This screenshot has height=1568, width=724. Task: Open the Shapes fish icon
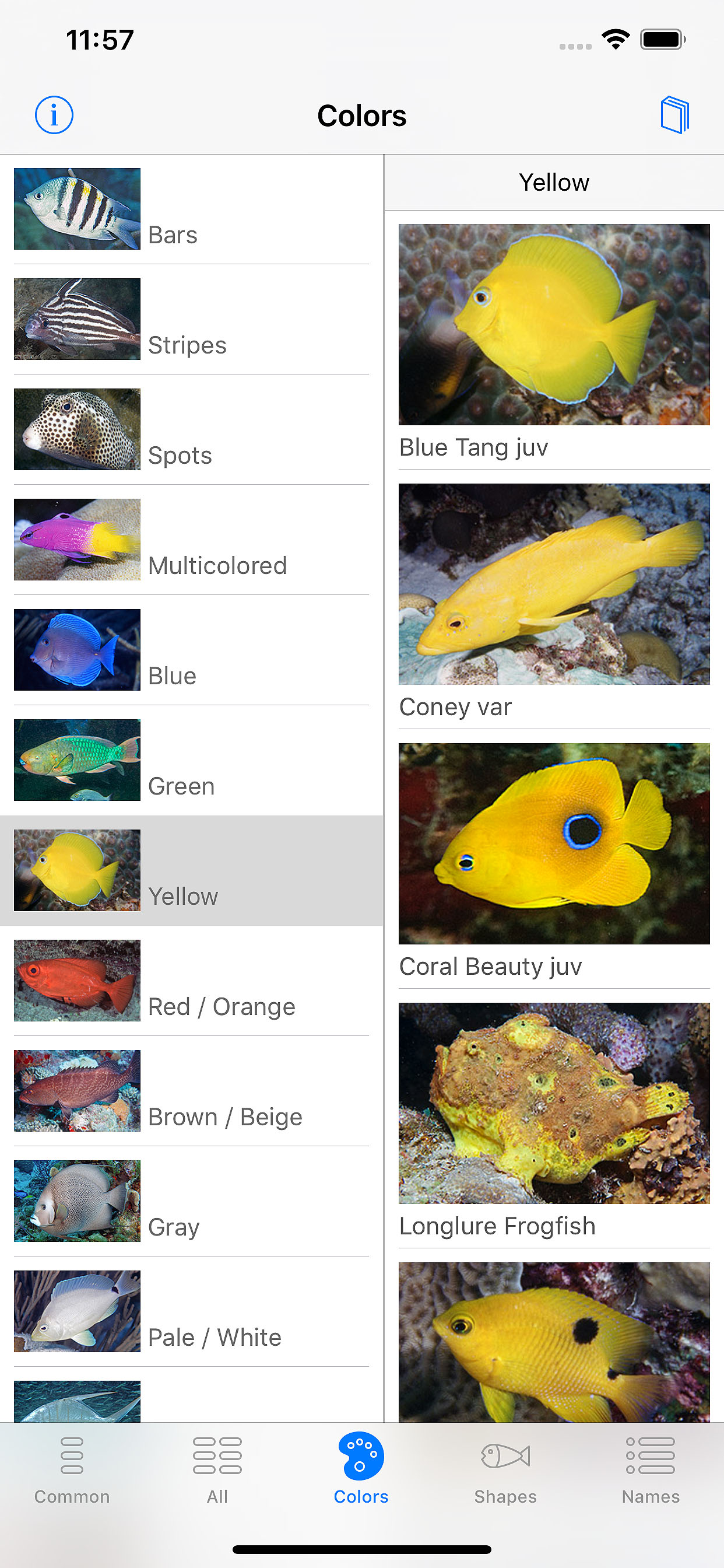coord(505,1455)
